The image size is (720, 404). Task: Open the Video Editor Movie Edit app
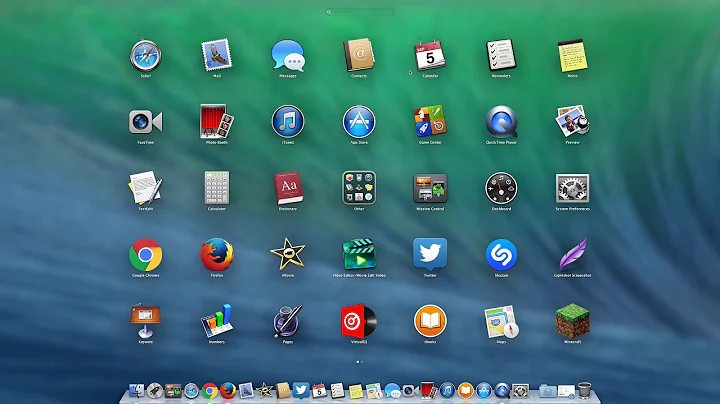(359, 254)
